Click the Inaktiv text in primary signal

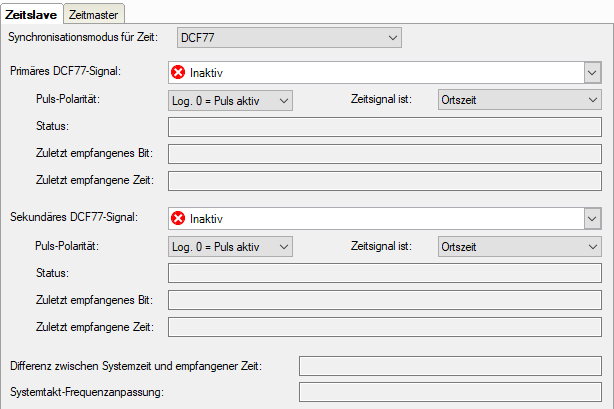click(206, 73)
